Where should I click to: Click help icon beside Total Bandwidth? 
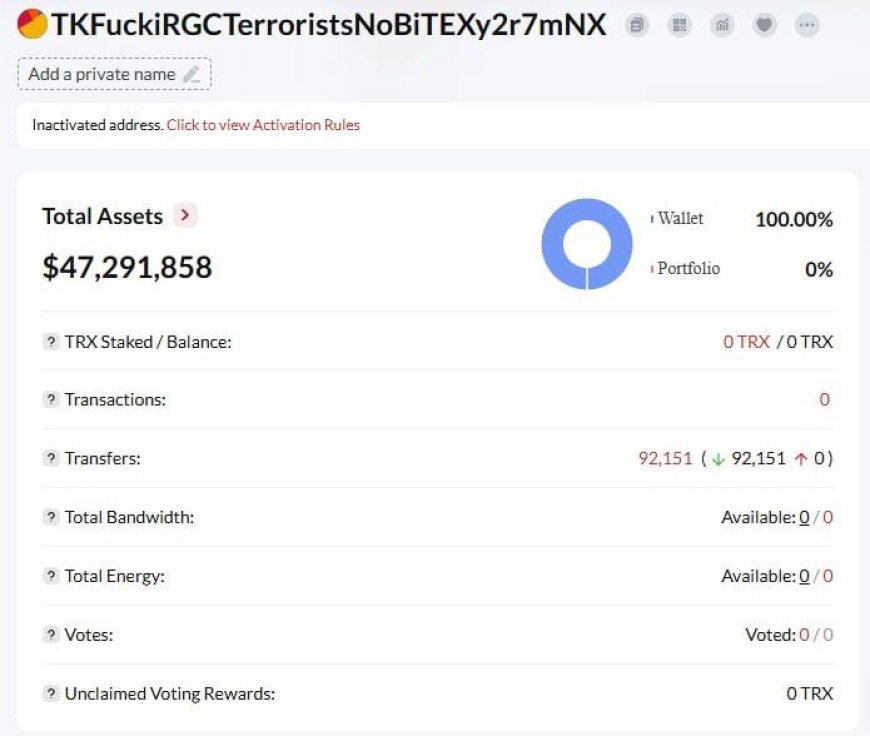click(x=51, y=517)
